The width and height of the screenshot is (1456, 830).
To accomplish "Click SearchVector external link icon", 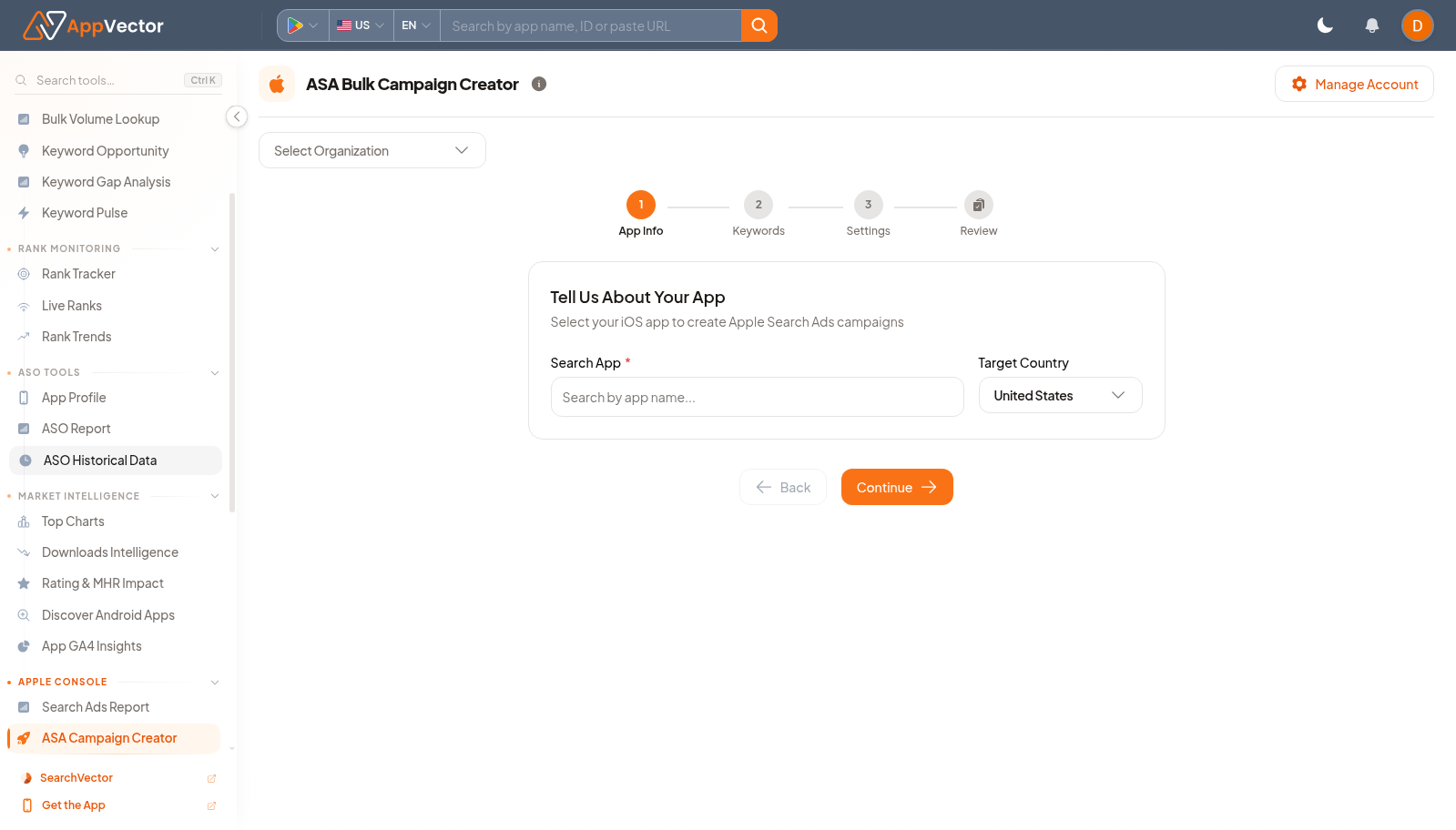I will point(211,778).
